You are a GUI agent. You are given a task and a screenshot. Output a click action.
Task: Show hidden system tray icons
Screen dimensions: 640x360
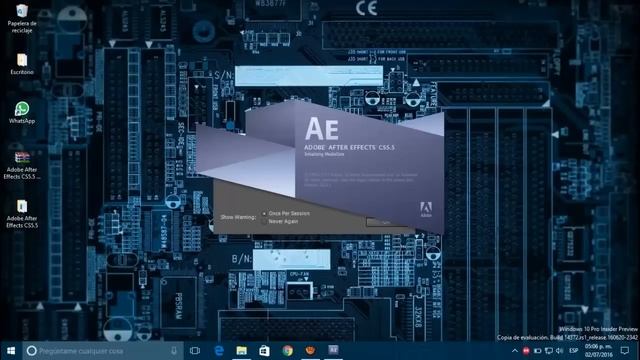tap(515, 351)
